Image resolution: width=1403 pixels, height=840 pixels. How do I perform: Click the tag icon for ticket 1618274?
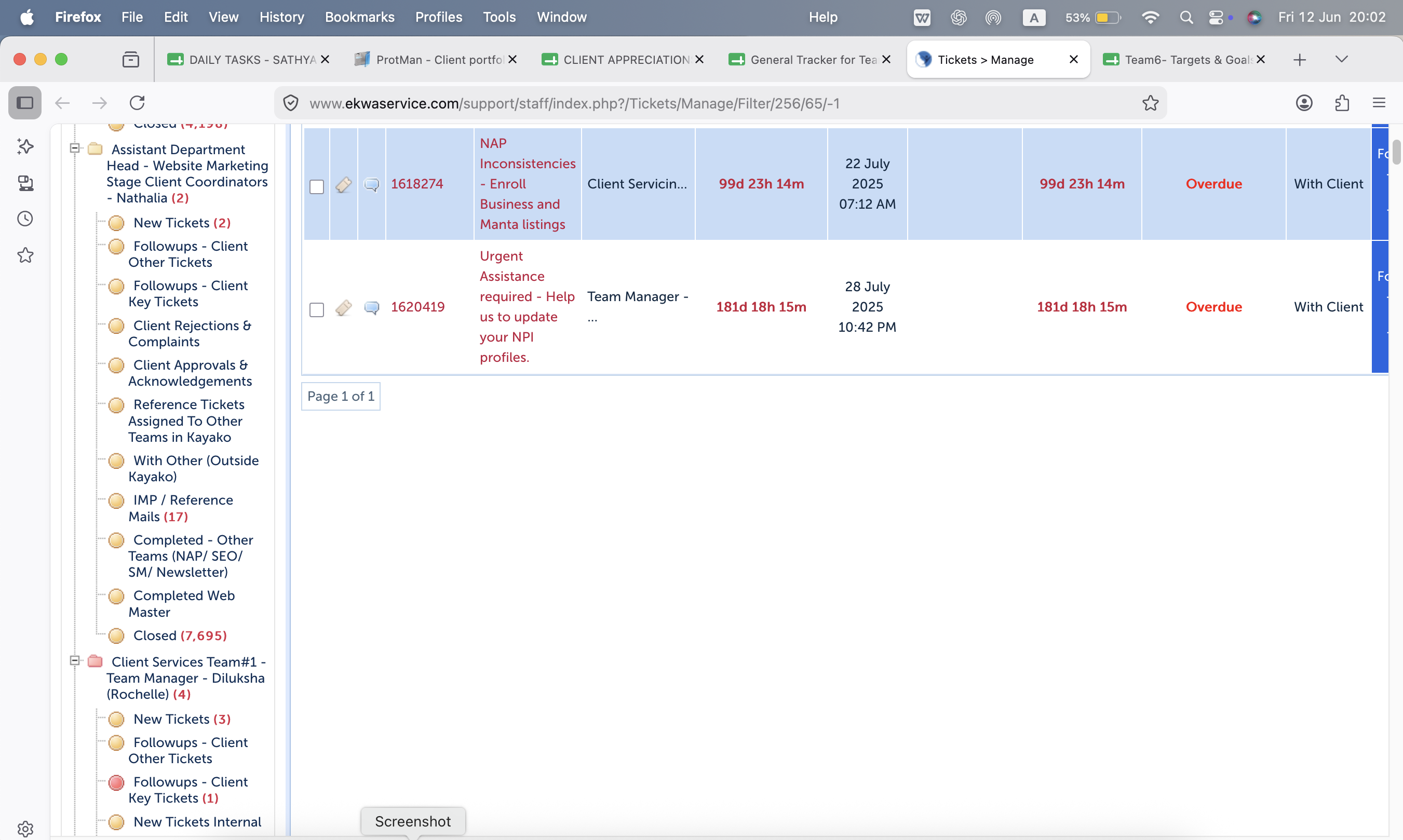pyautogui.click(x=344, y=184)
